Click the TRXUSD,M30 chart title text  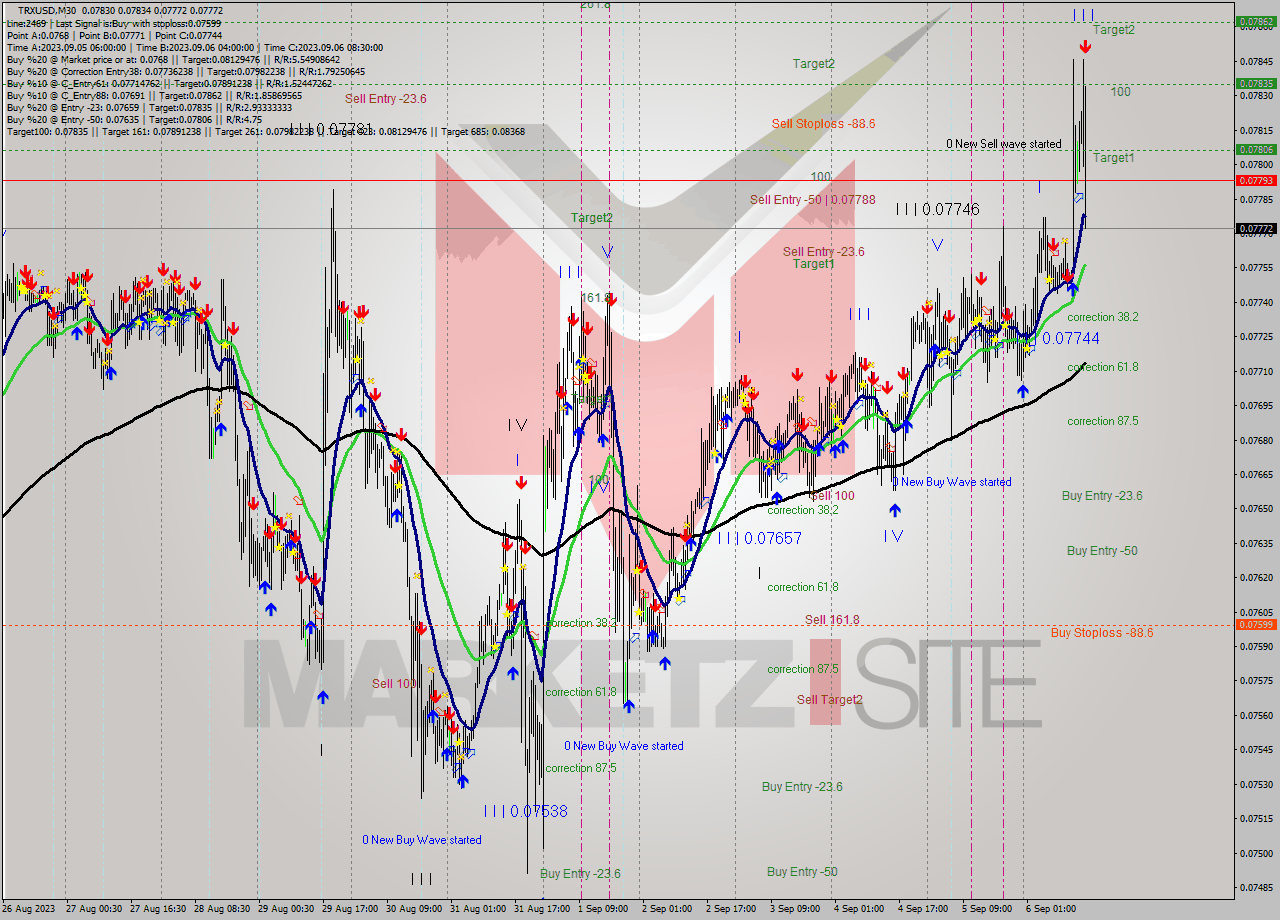point(47,10)
